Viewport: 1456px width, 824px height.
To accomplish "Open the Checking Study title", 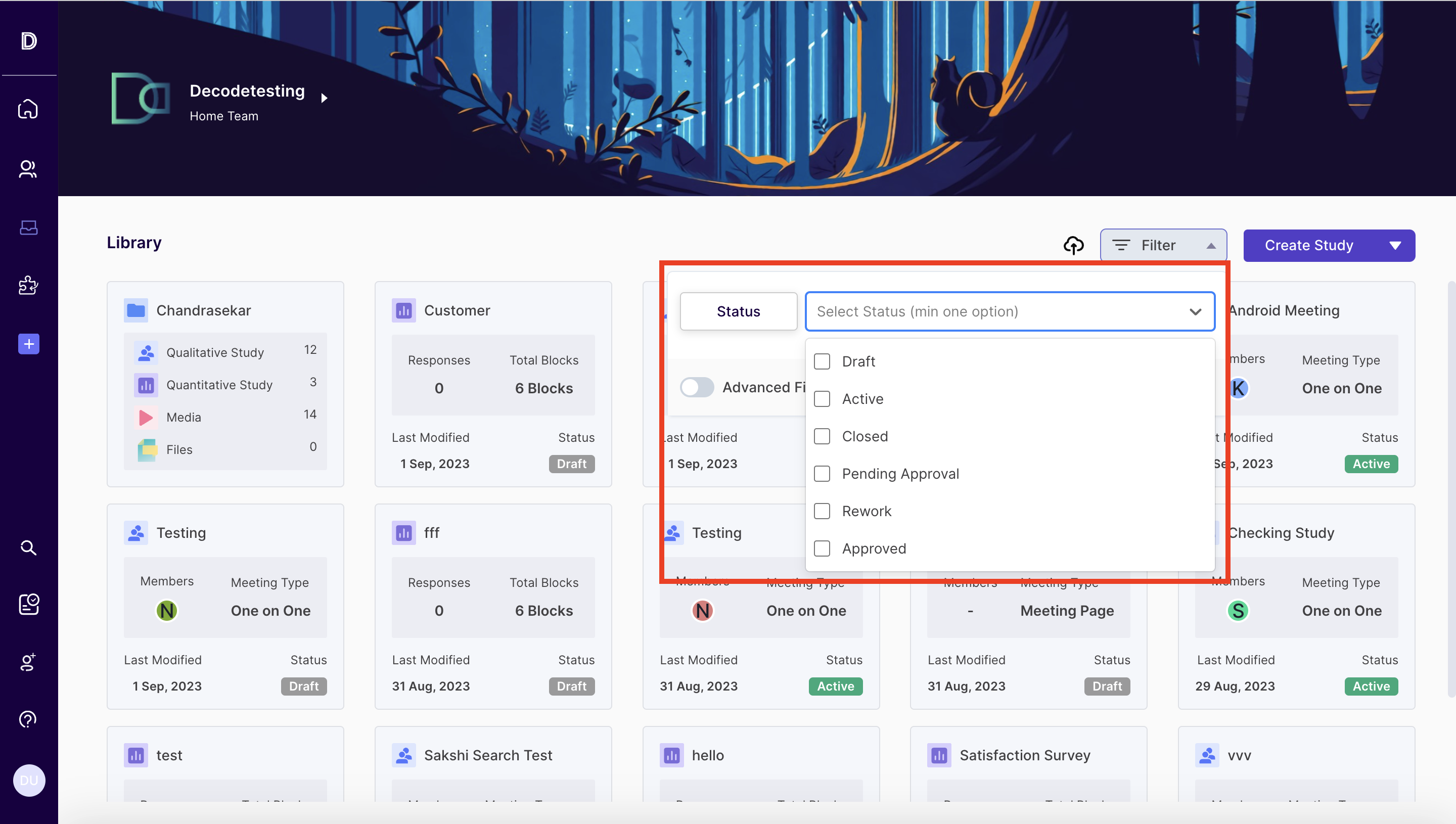I will (1281, 532).
